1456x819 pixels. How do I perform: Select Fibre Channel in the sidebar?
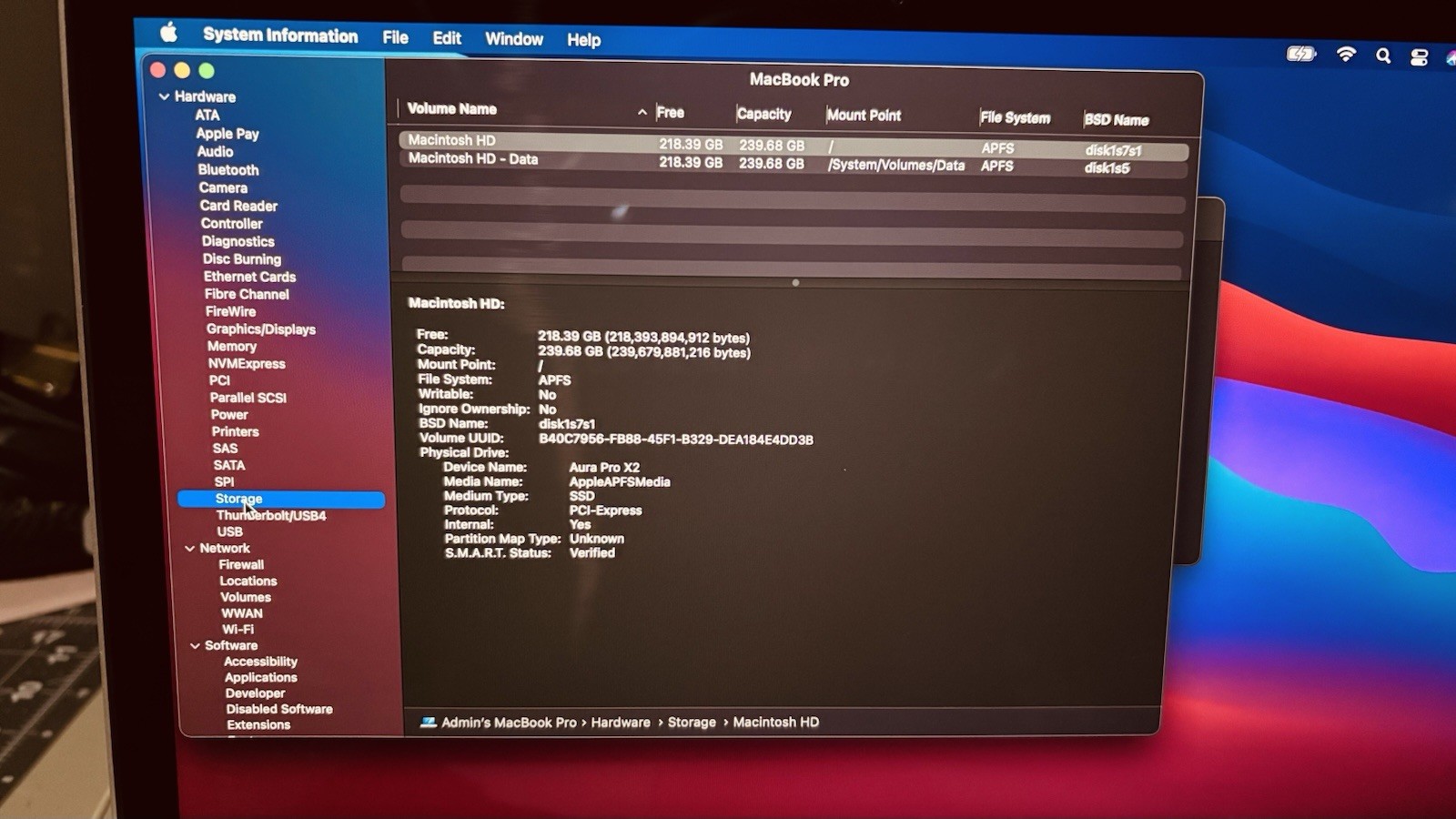tap(247, 295)
